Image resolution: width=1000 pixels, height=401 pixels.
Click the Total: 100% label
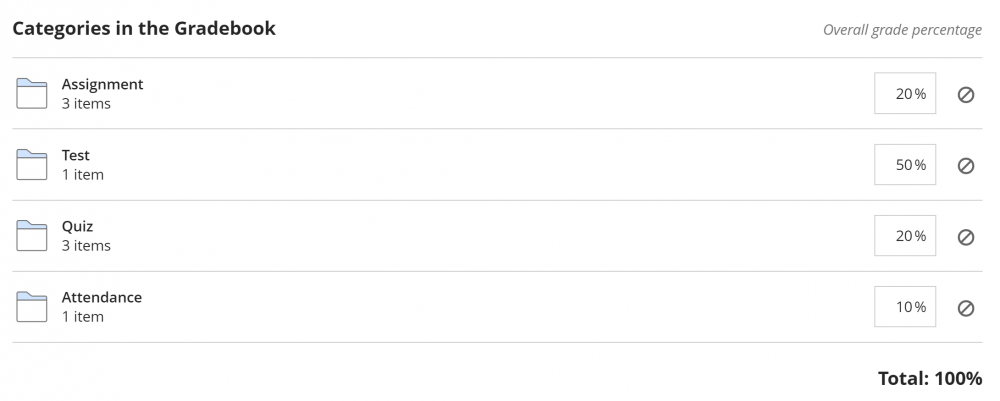pyautogui.click(x=929, y=378)
